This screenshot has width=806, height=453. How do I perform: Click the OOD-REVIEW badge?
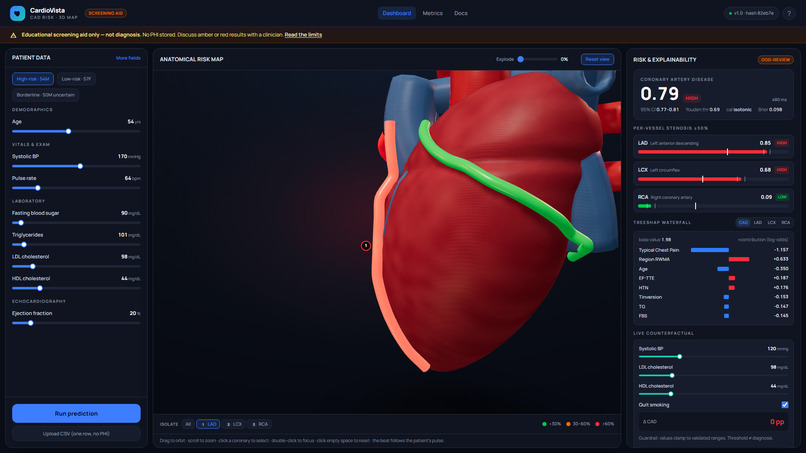[x=775, y=60]
